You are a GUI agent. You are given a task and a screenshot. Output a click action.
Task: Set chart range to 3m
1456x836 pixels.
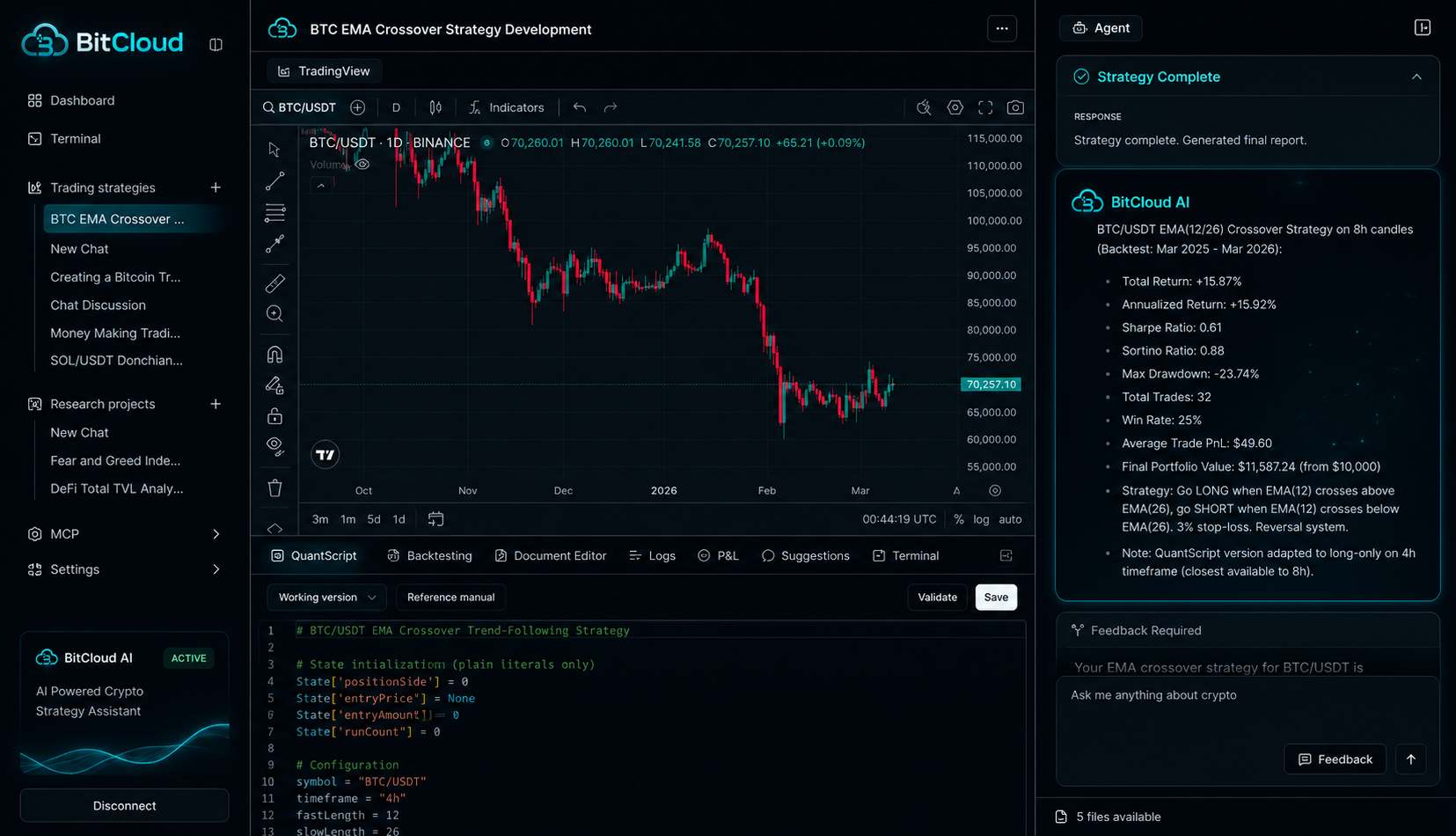tap(320, 519)
